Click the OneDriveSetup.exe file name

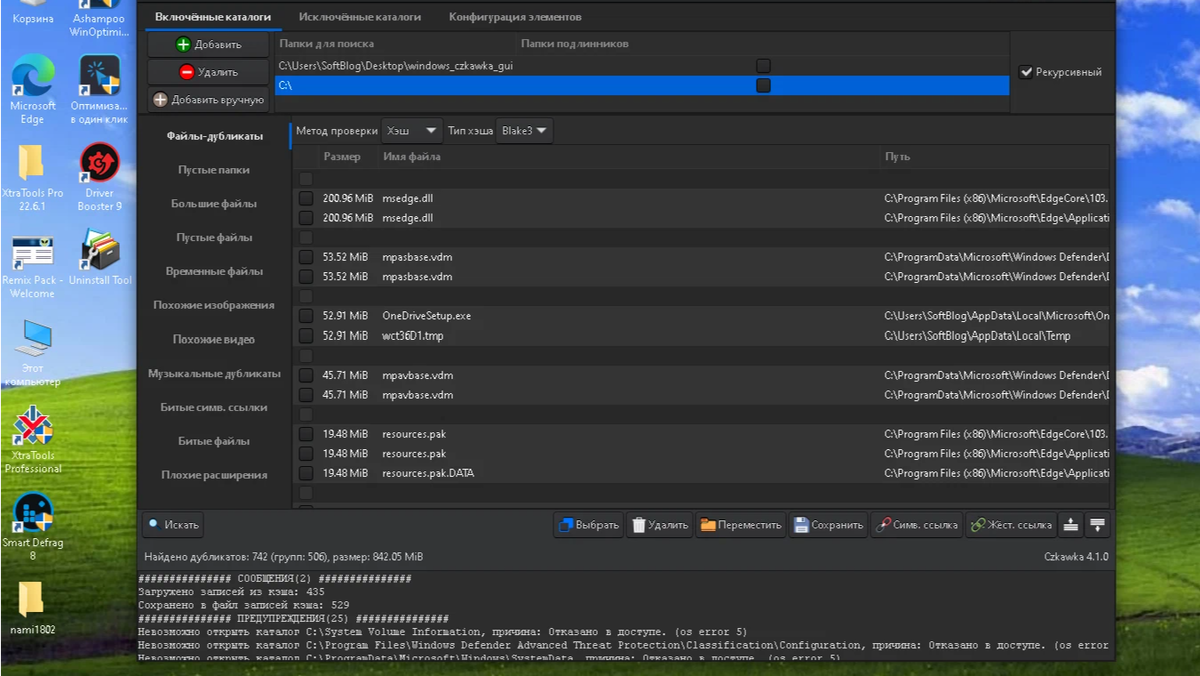coord(426,316)
